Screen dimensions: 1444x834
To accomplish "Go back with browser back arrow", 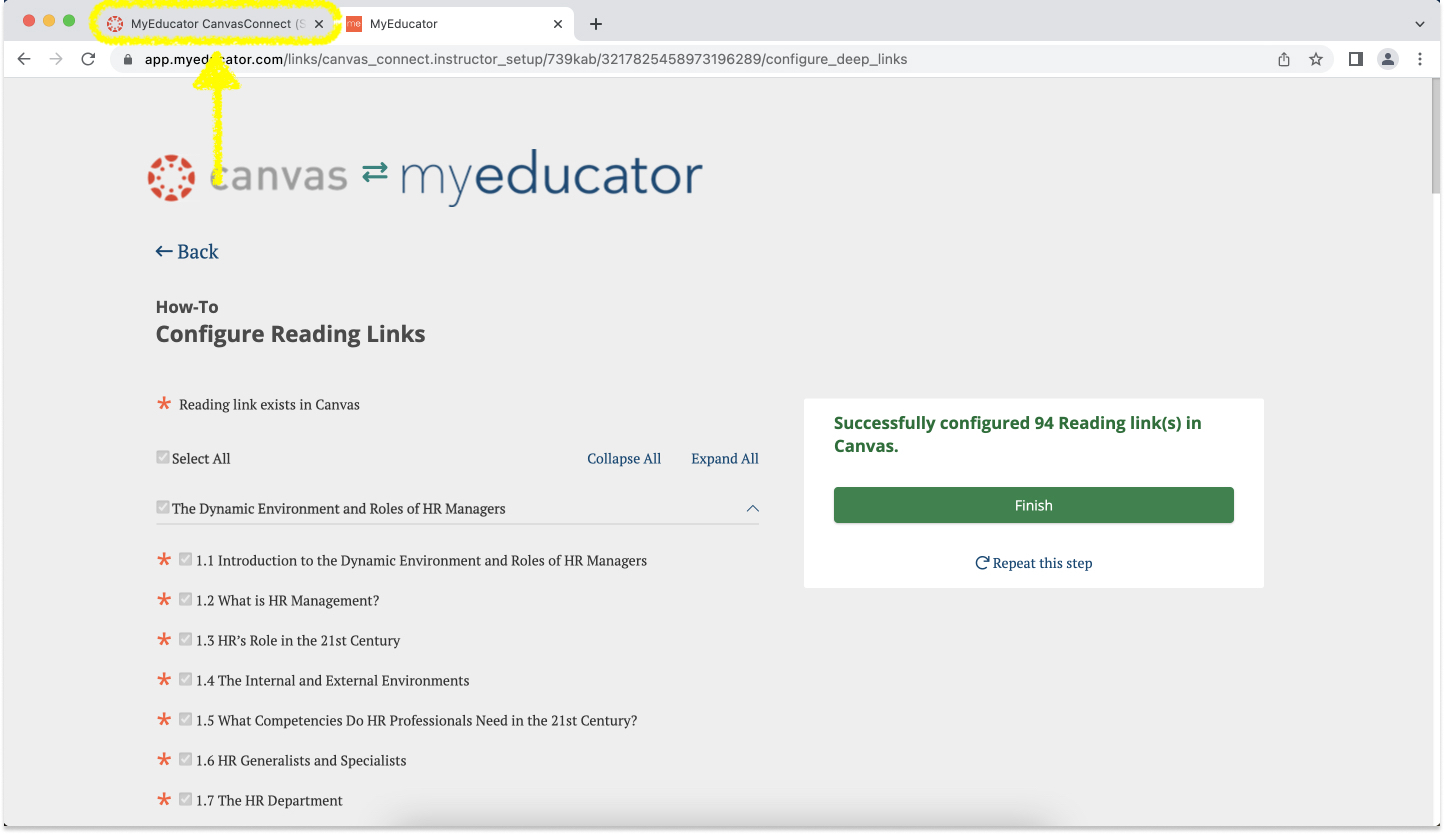I will click(x=24, y=59).
